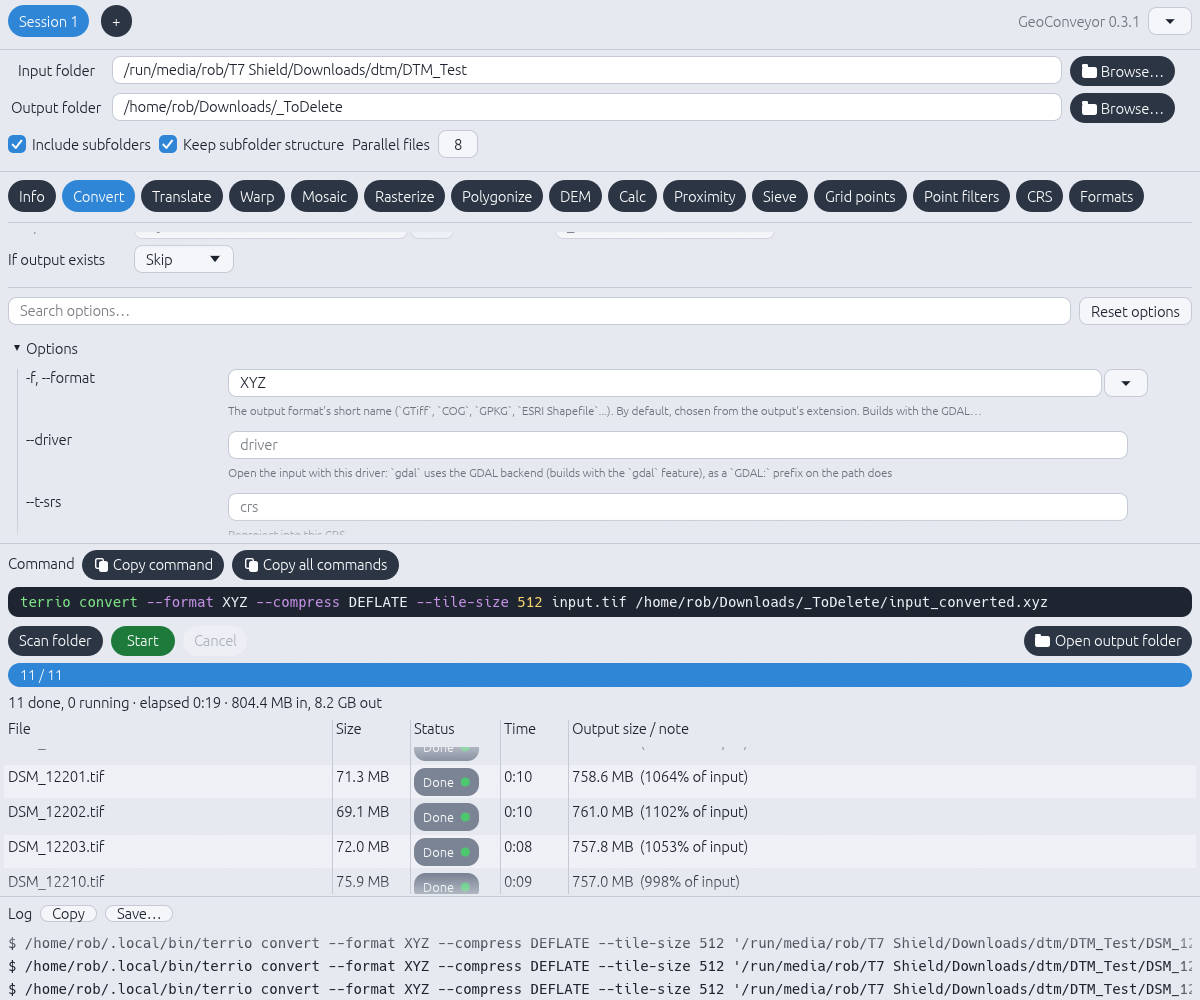Image resolution: width=1200 pixels, height=1000 pixels.
Task: Open the Point filters tab
Action: (x=961, y=196)
